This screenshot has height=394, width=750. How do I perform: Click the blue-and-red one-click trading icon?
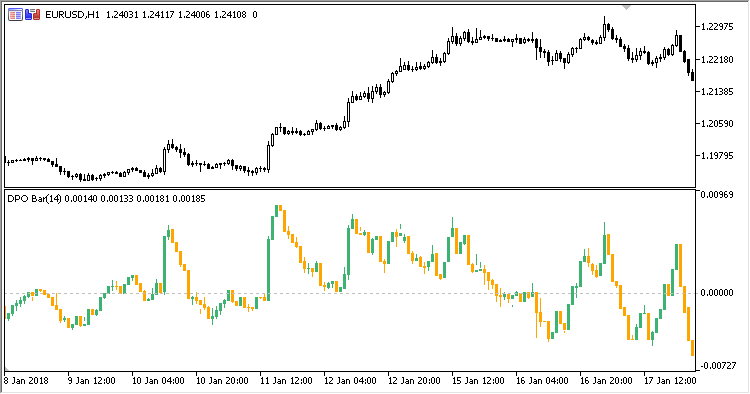point(33,15)
